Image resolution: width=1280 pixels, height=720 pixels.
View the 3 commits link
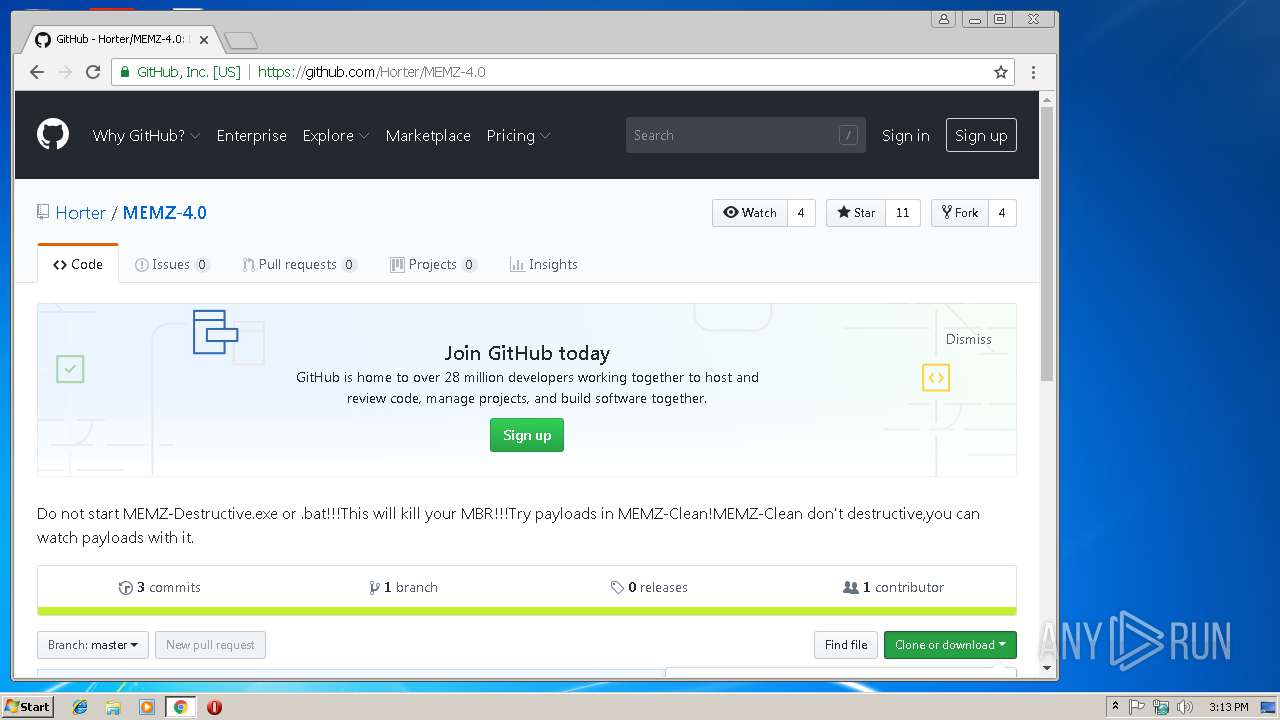(159, 587)
